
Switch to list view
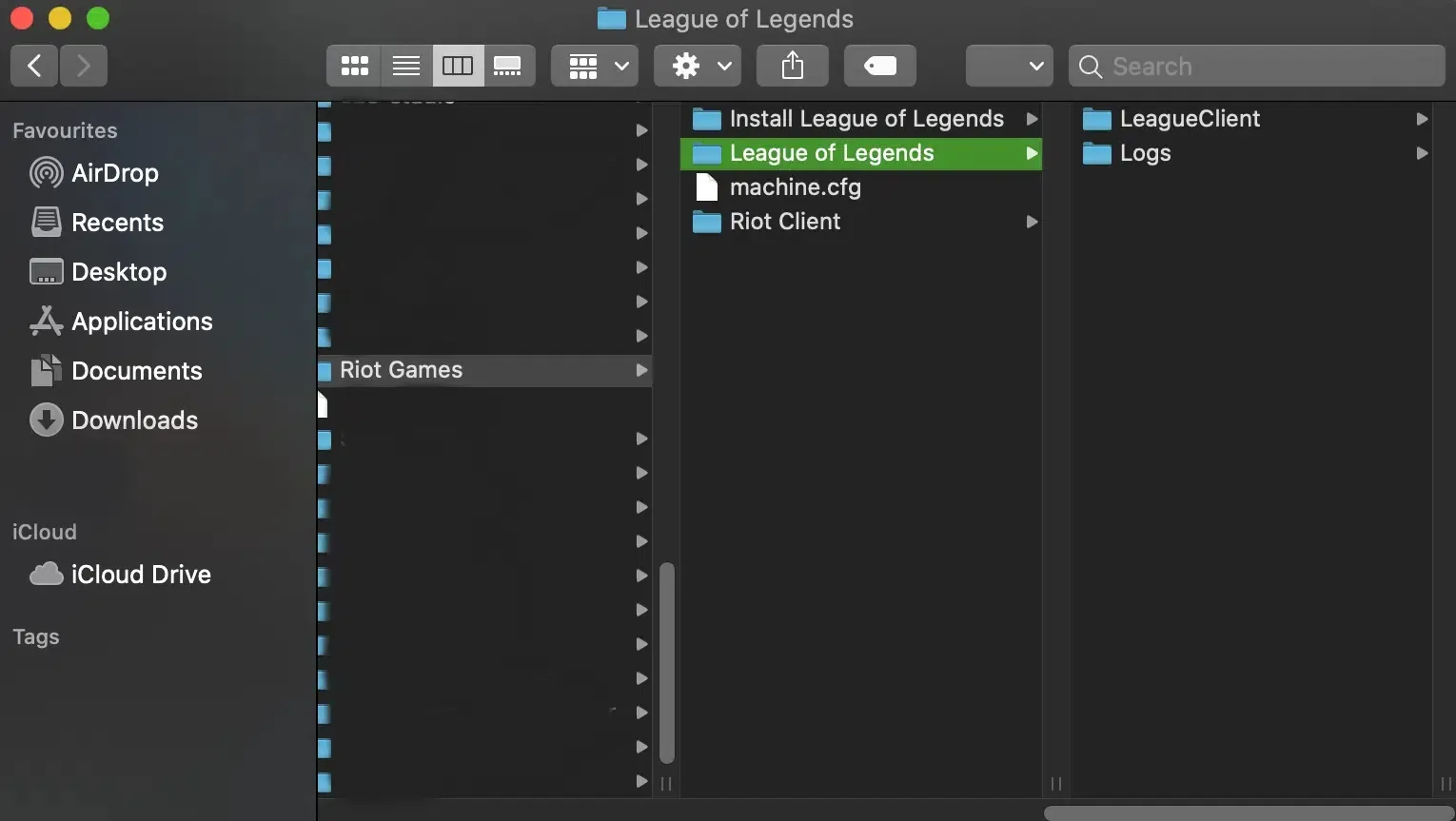[x=406, y=66]
